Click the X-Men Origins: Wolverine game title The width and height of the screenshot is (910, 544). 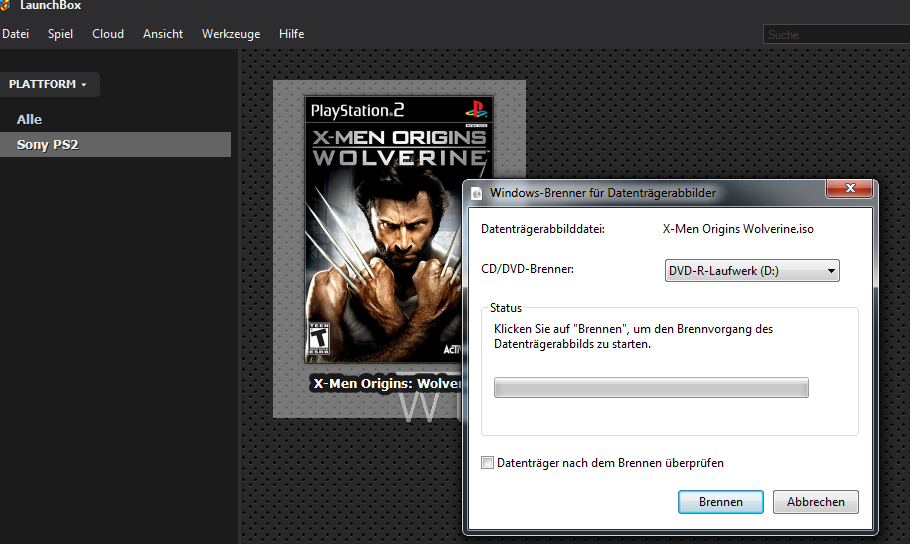click(387, 383)
